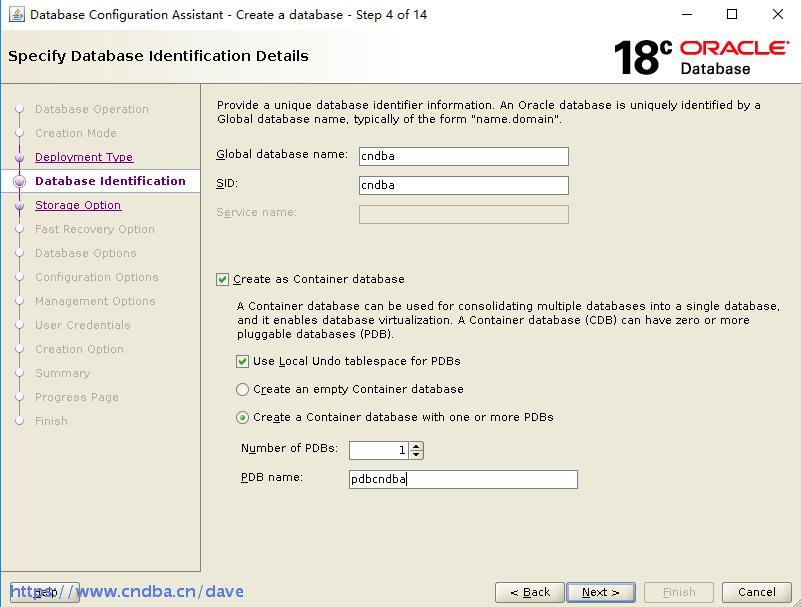Open Help for this wizard
The height and width of the screenshot is (607, 801).
click(45, 592)
